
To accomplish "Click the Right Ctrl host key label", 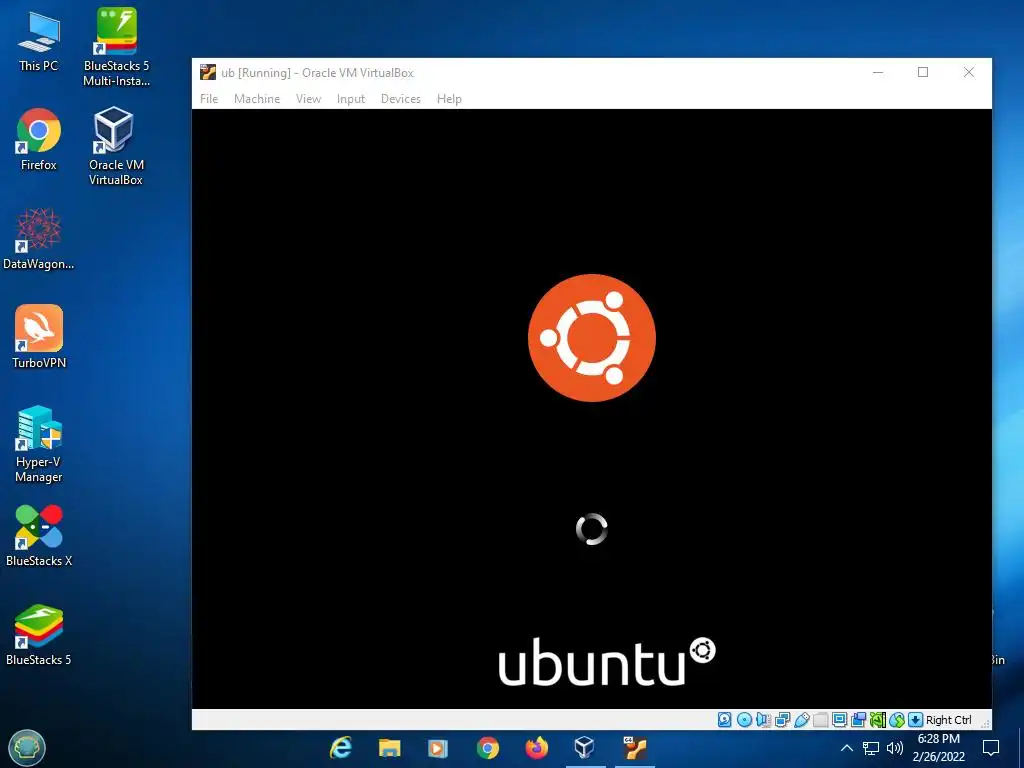I will click(949, 720).
